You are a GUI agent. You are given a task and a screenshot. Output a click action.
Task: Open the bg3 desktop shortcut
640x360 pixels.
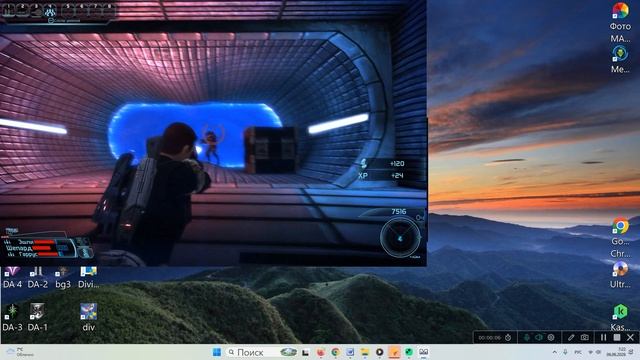(x=63, y=277)
